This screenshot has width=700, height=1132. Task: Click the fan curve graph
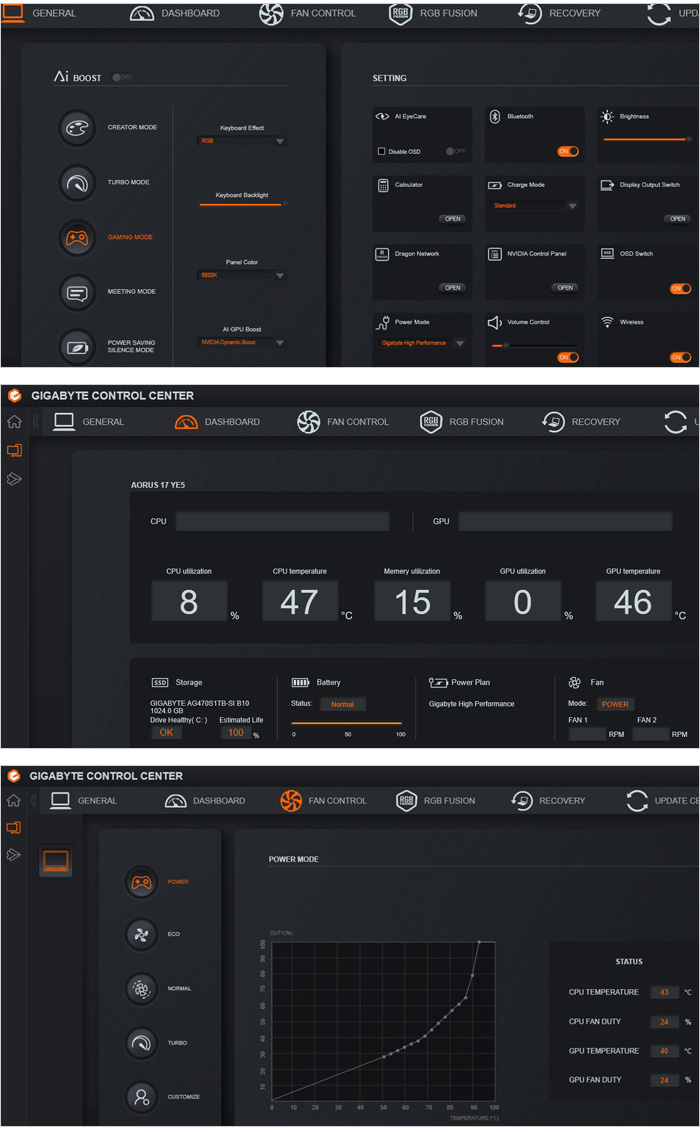coord(383,1021)
